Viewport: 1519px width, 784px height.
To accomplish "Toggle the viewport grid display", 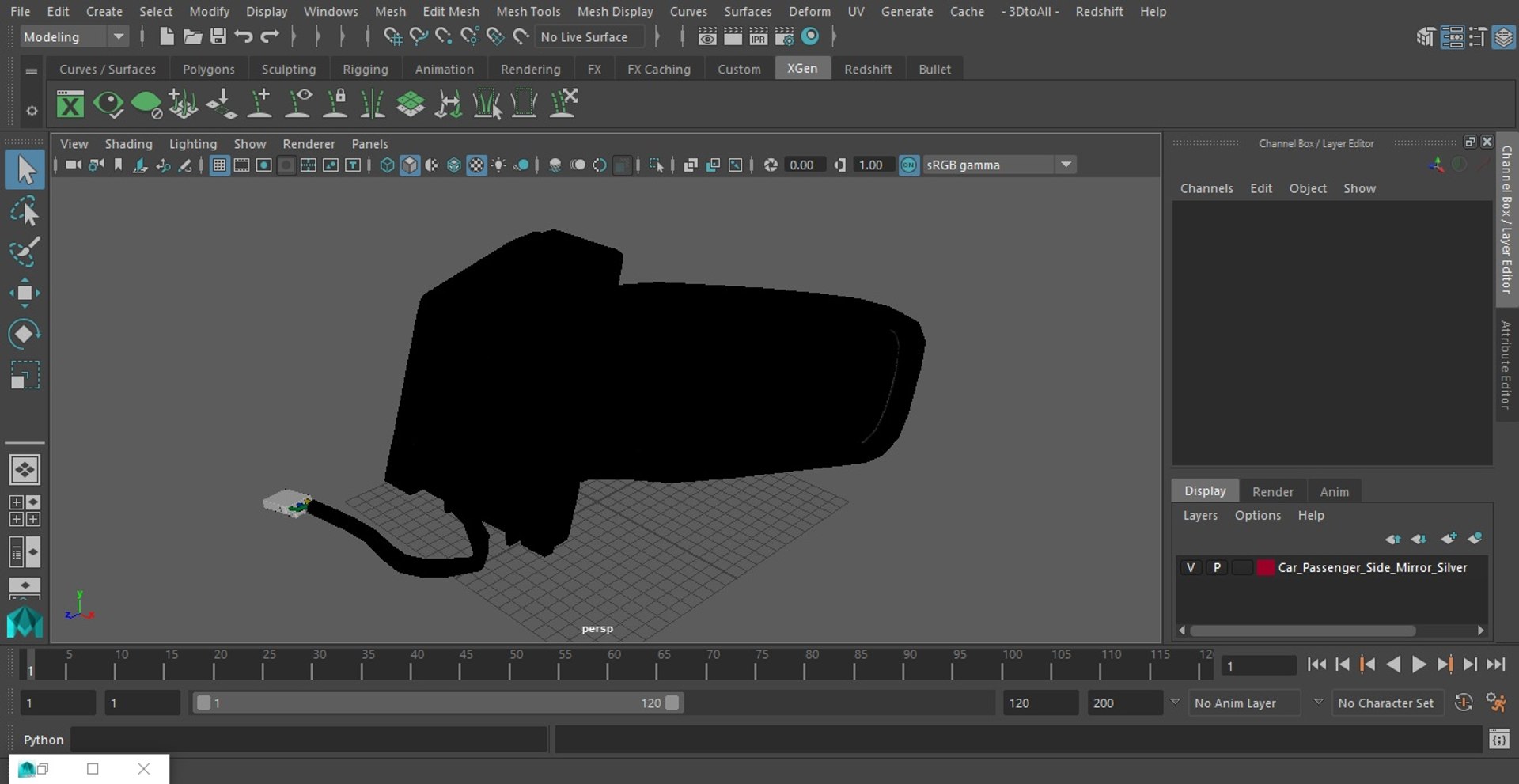I will point(219,165).
